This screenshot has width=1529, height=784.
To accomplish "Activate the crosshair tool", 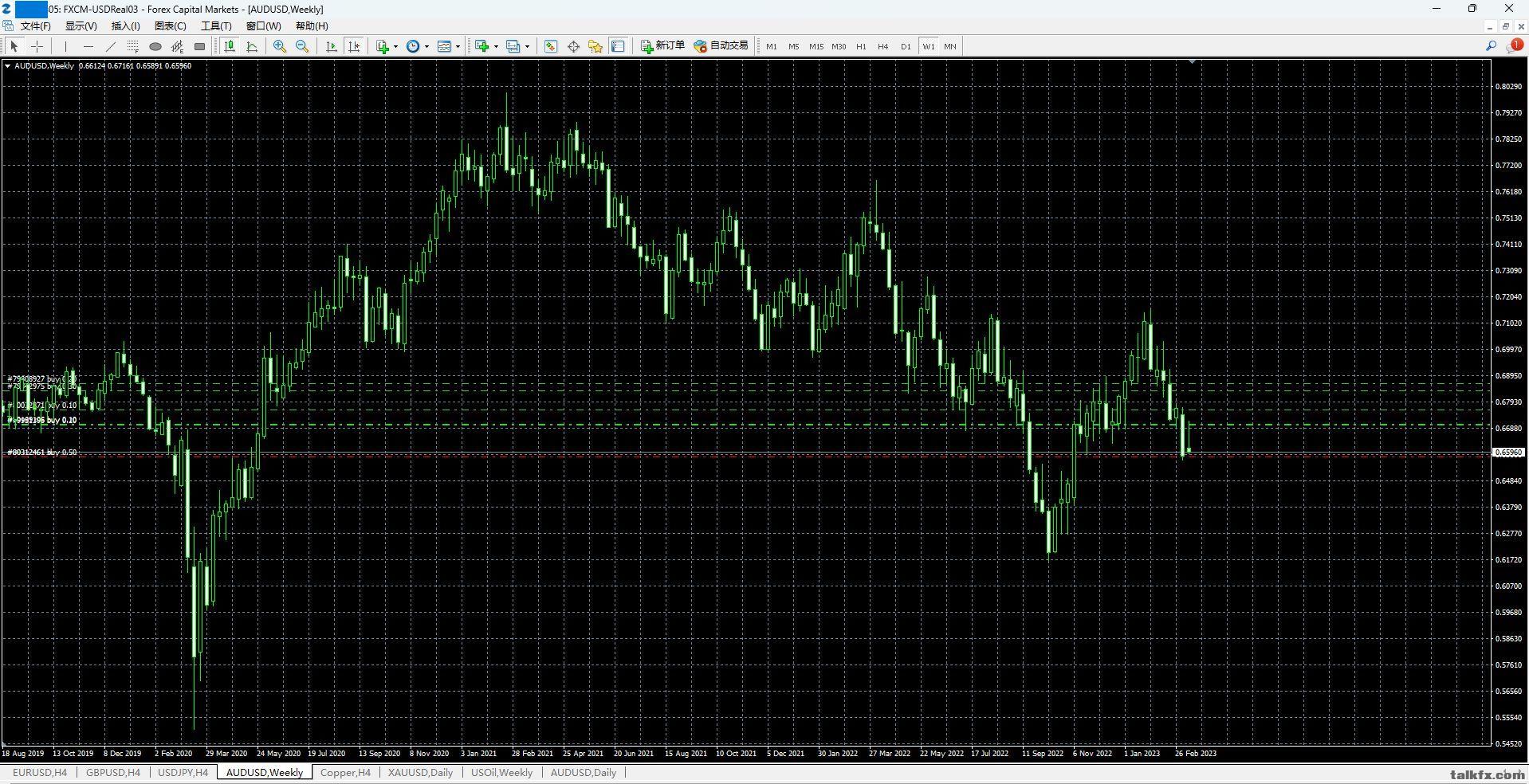I will 37,46.
